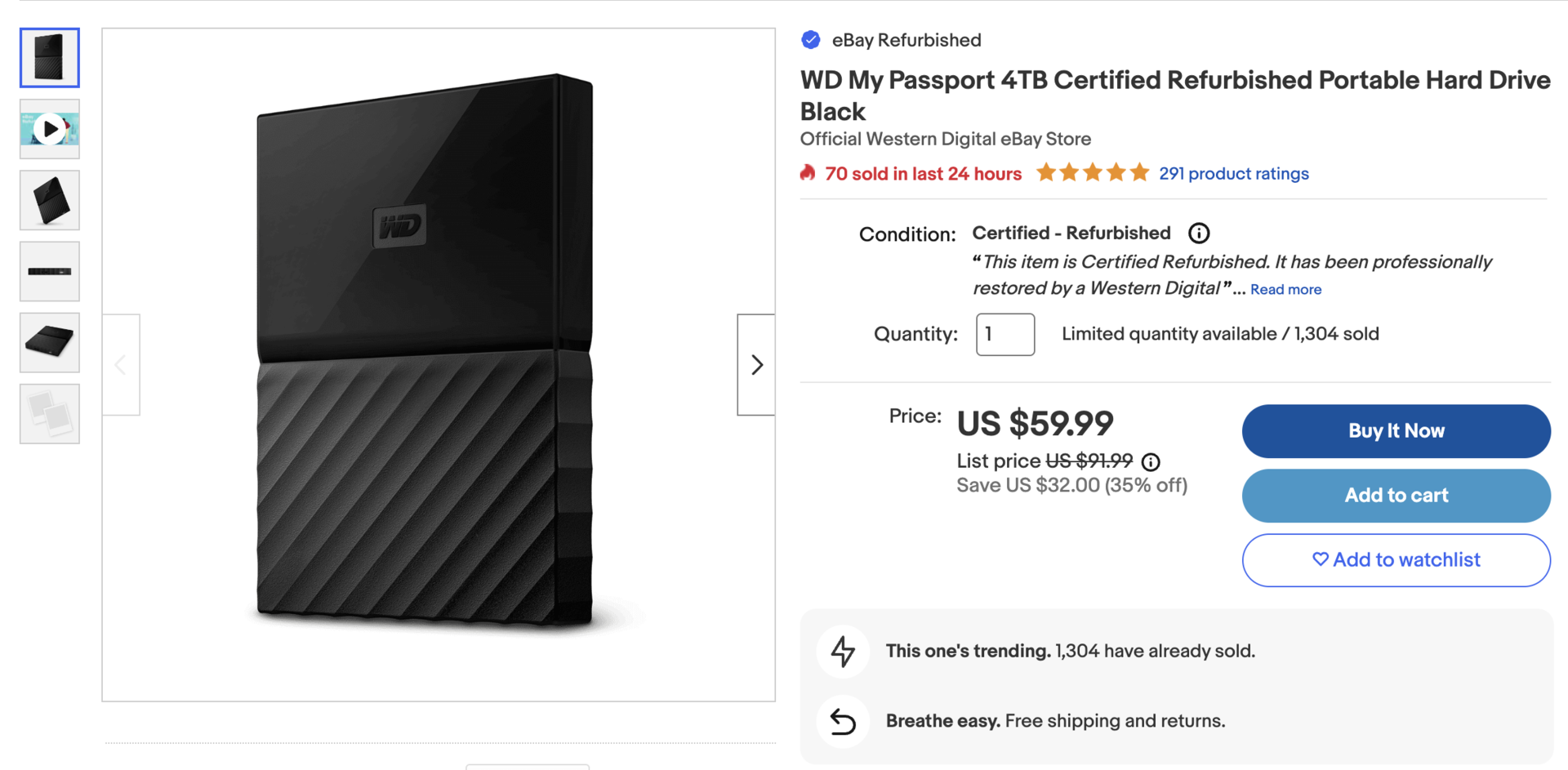1568x770 pixels.
Task: Click the free returns arrow icon
Action: 843,721
